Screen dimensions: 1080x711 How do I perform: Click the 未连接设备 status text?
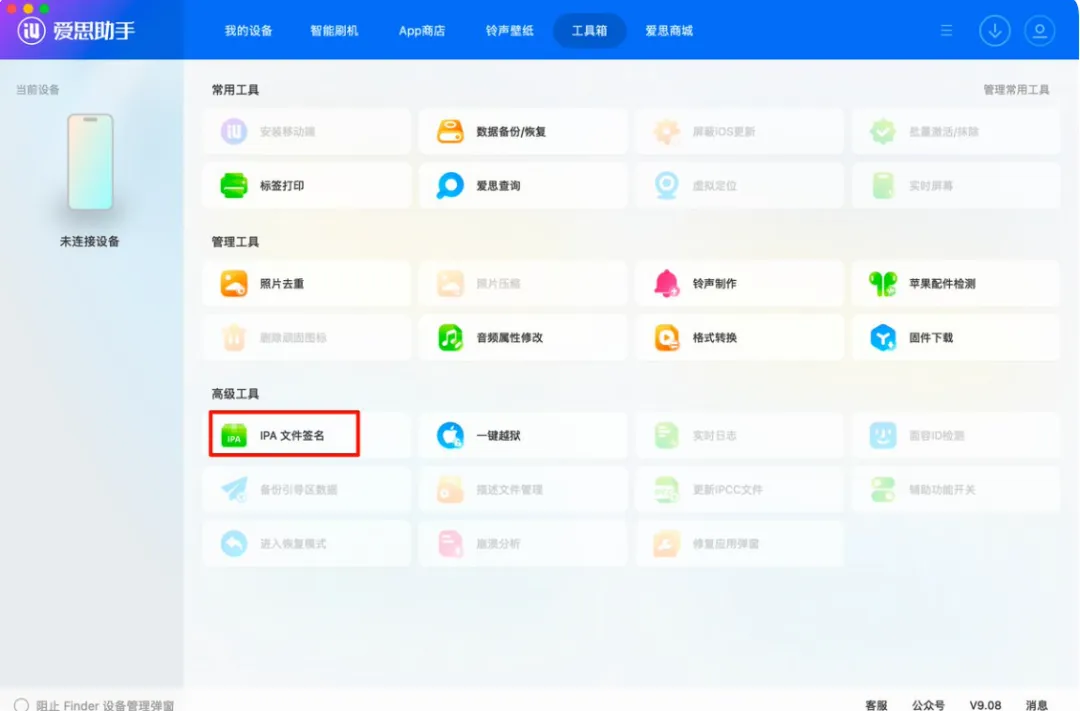pyautogui.click(x=90, y=241)
